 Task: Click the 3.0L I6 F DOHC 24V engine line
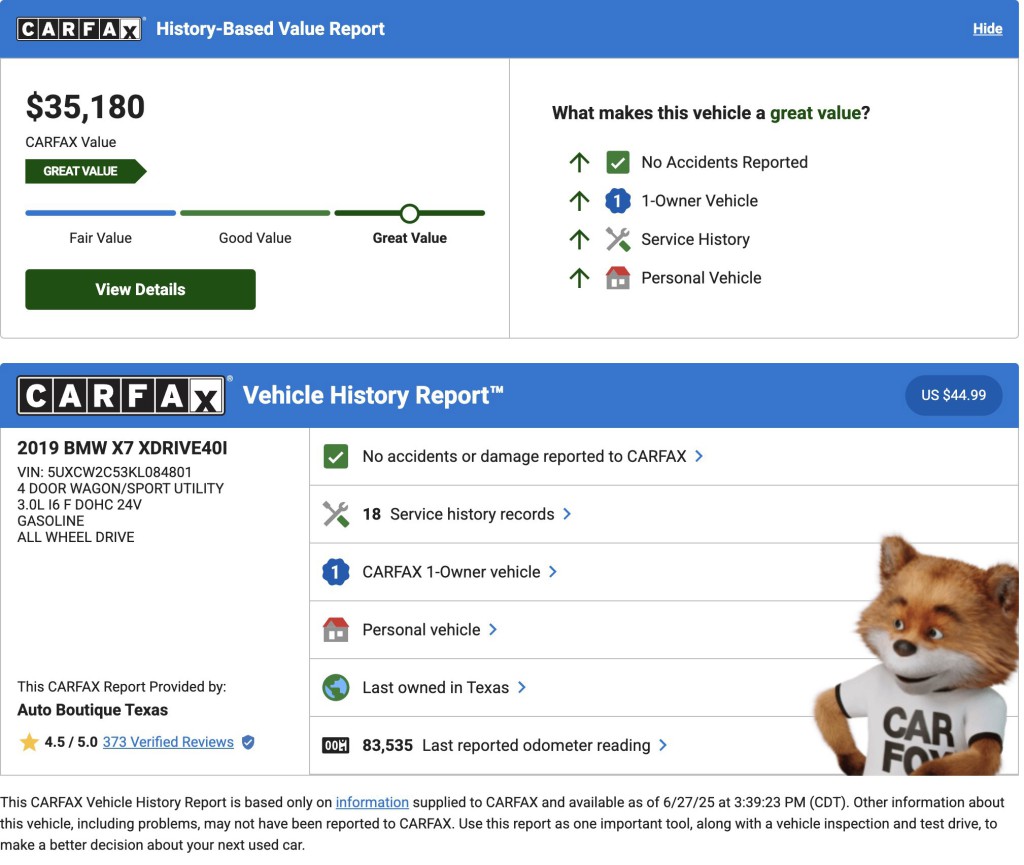tap(79, 505)
